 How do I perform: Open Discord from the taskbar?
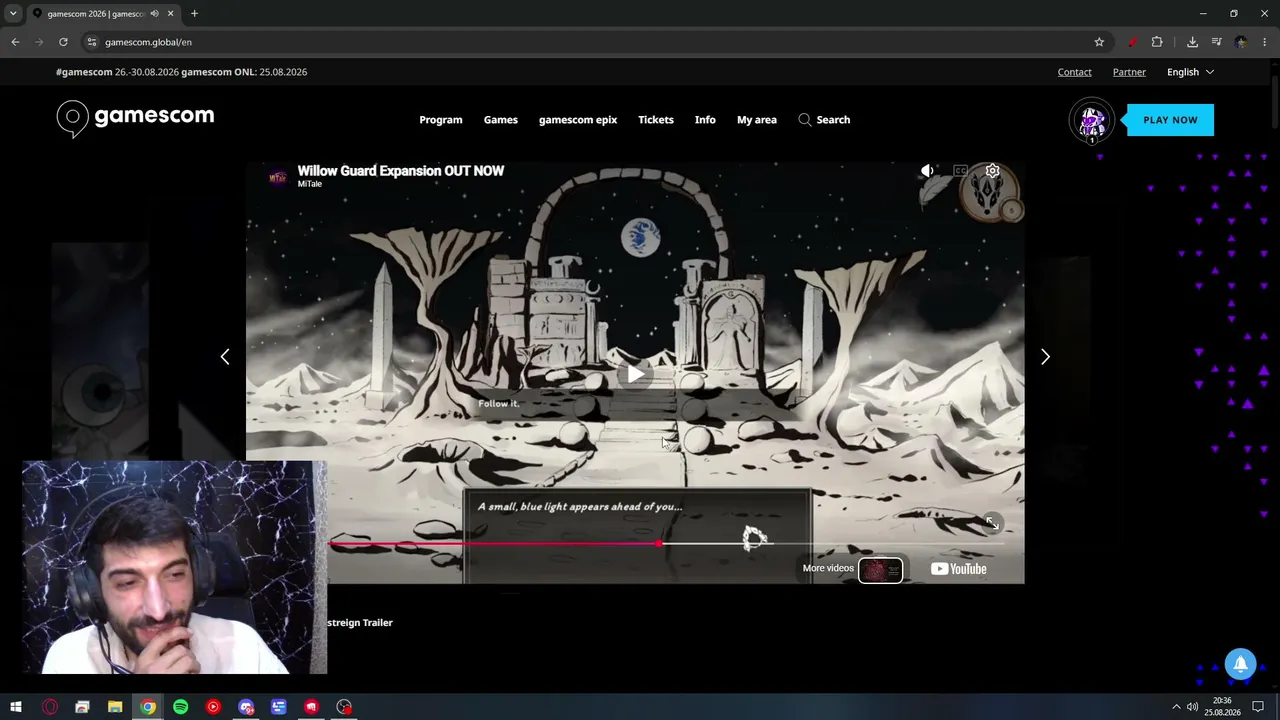coord(246,707)
